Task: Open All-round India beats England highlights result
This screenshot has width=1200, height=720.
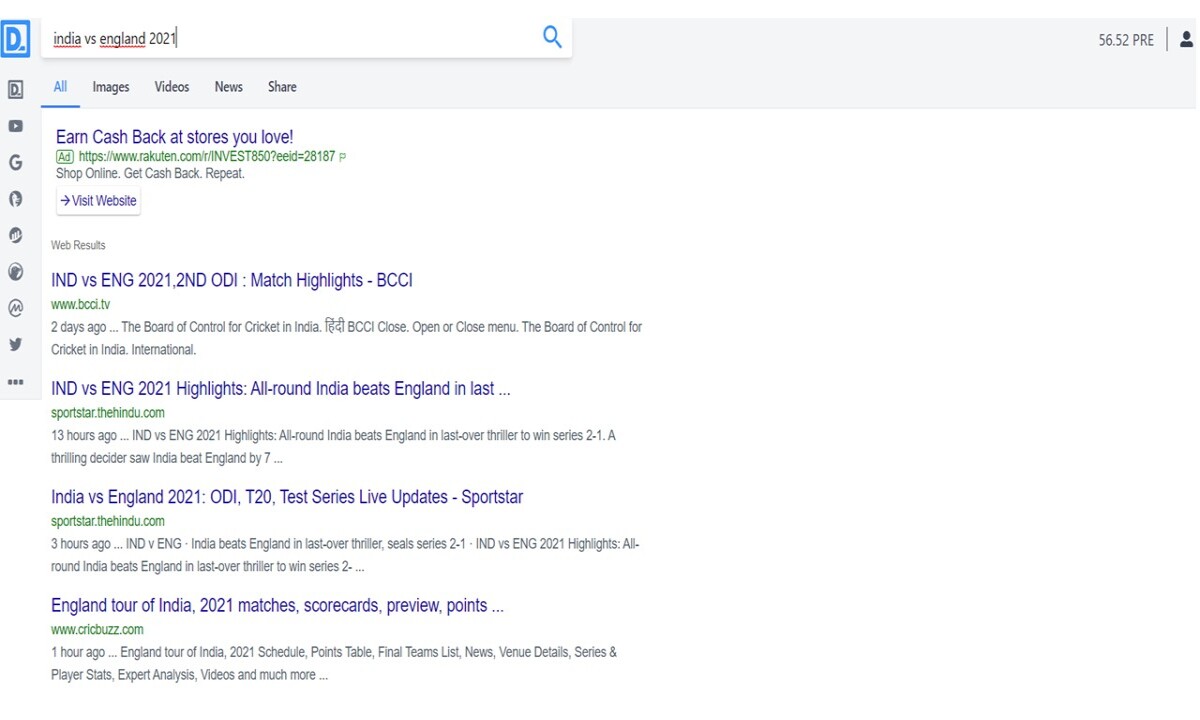Action: [x=281, y=389]
